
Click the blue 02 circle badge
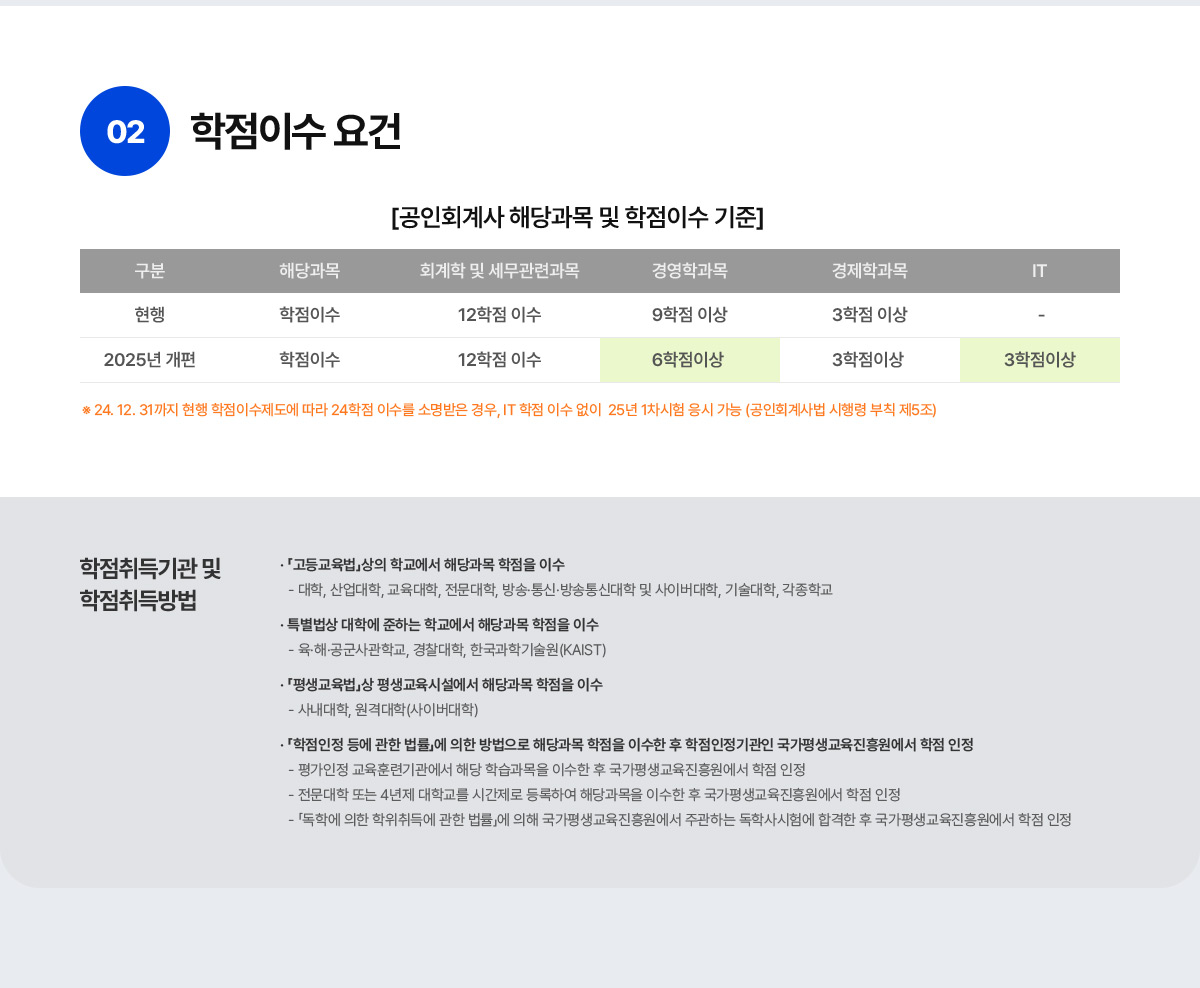[125, 131]
